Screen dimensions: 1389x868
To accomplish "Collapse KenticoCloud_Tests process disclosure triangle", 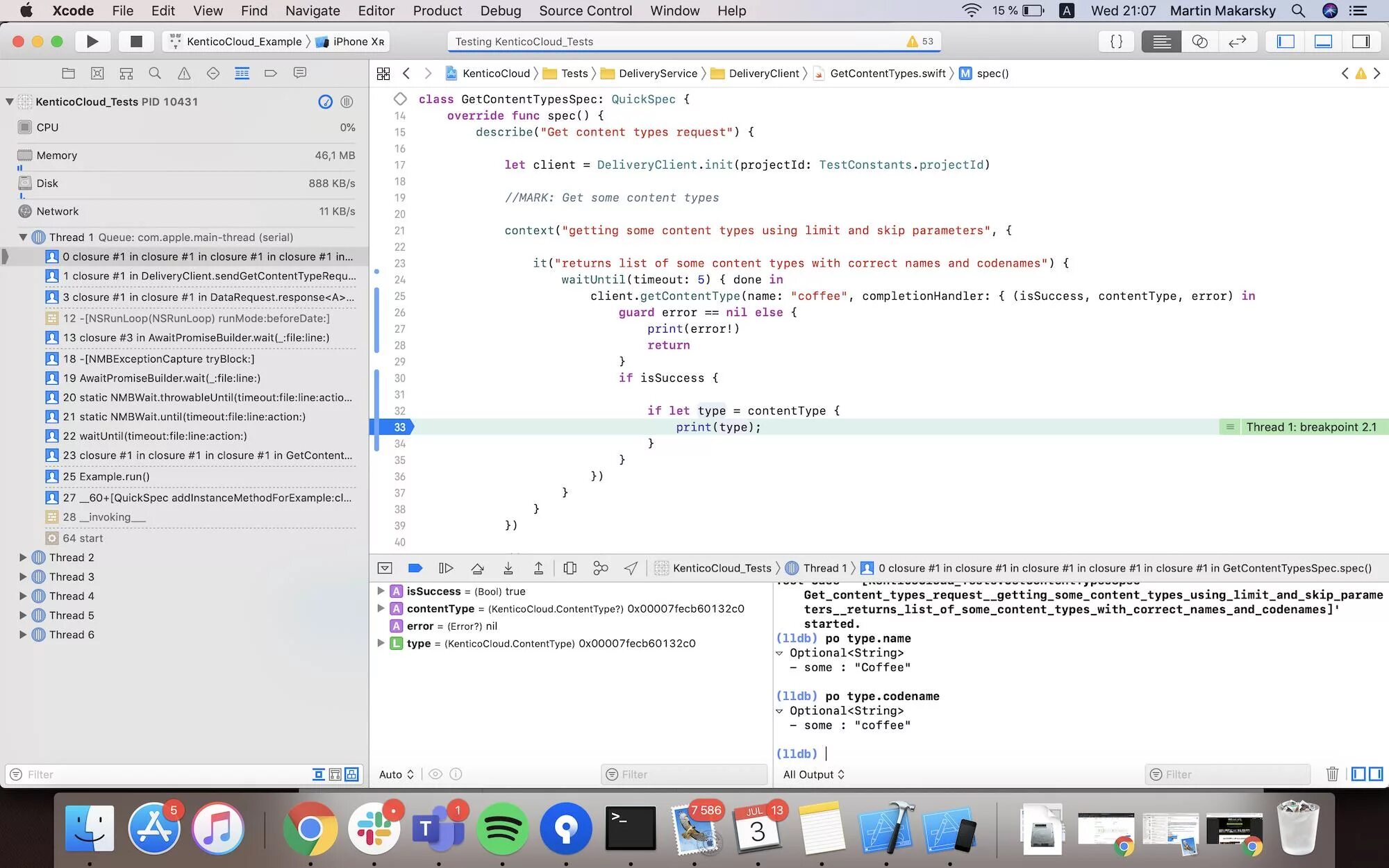I will pyautogui.click(x=10, y=101).
